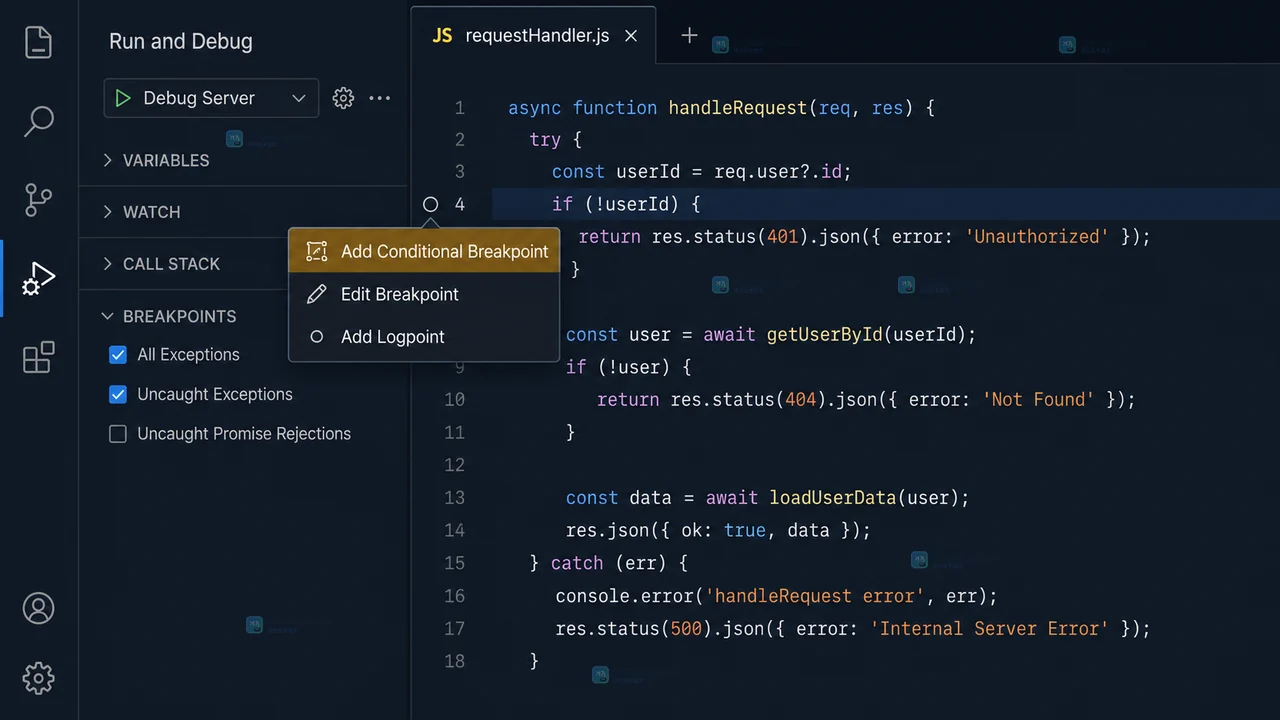The height and width of the screenshot is (720, 1280).
Task: Choose Add Conditional Breakpoint menu item
Action: [424, 251]
